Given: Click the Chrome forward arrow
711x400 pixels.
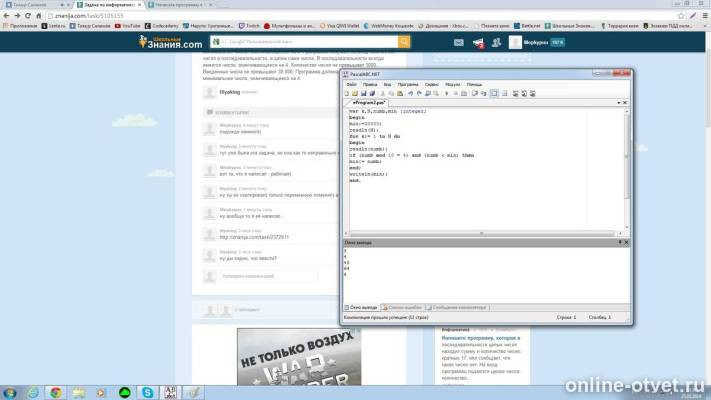Looking at the screenshot, I should point(17,15).
